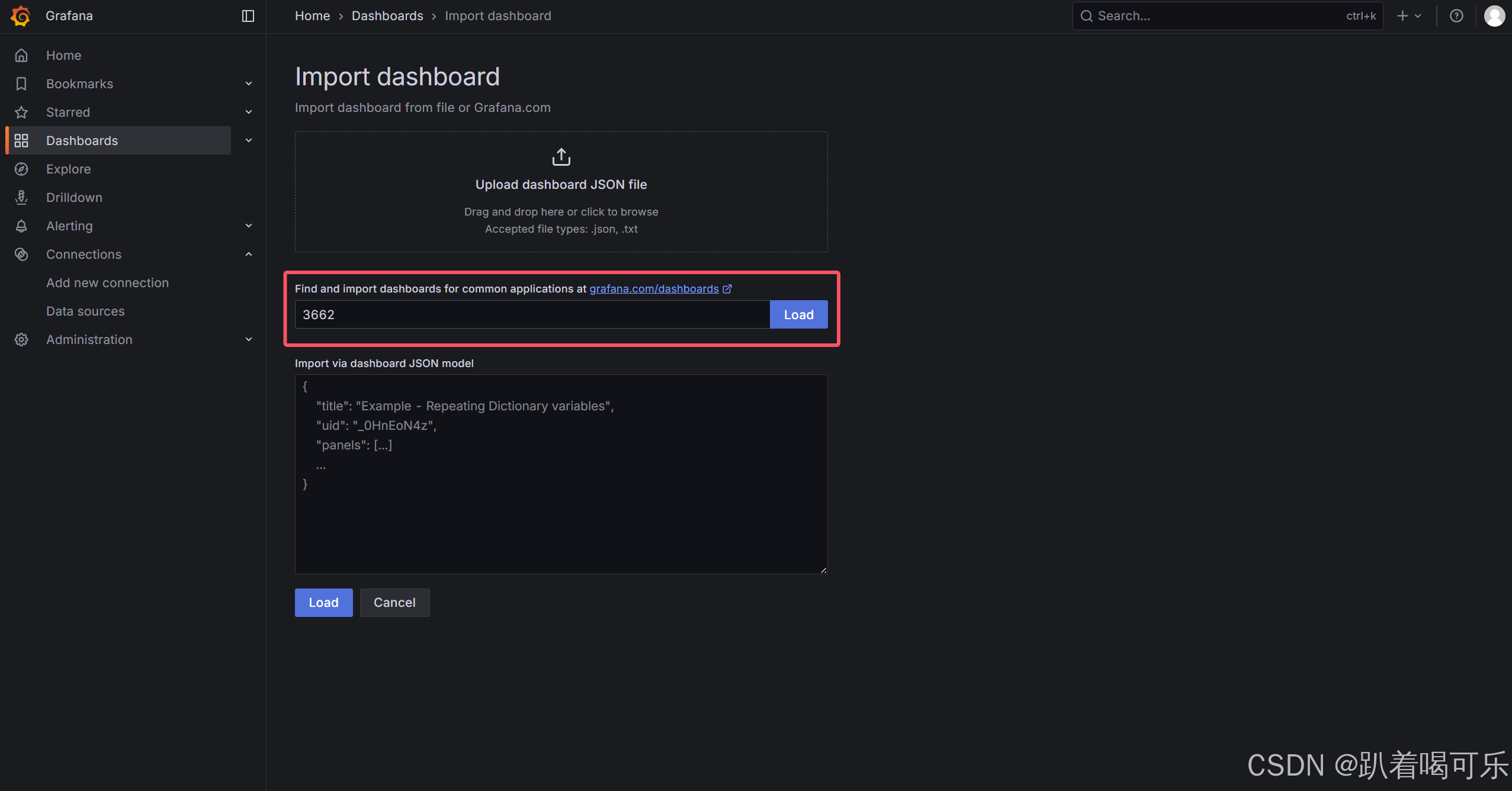The width and height of the screenshot is (1512, 791).
Task: Open Add new connection
Action: pos(107,282)
